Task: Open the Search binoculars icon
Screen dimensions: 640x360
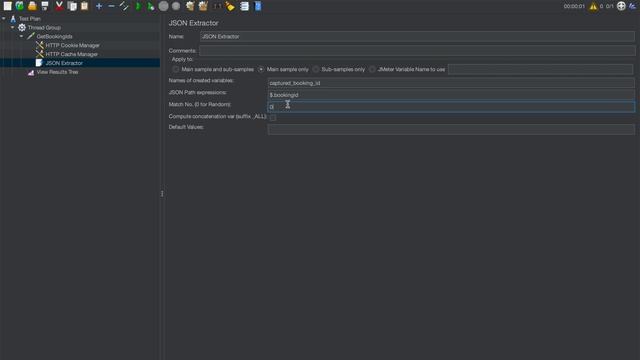Action: (x=217, y=6)
